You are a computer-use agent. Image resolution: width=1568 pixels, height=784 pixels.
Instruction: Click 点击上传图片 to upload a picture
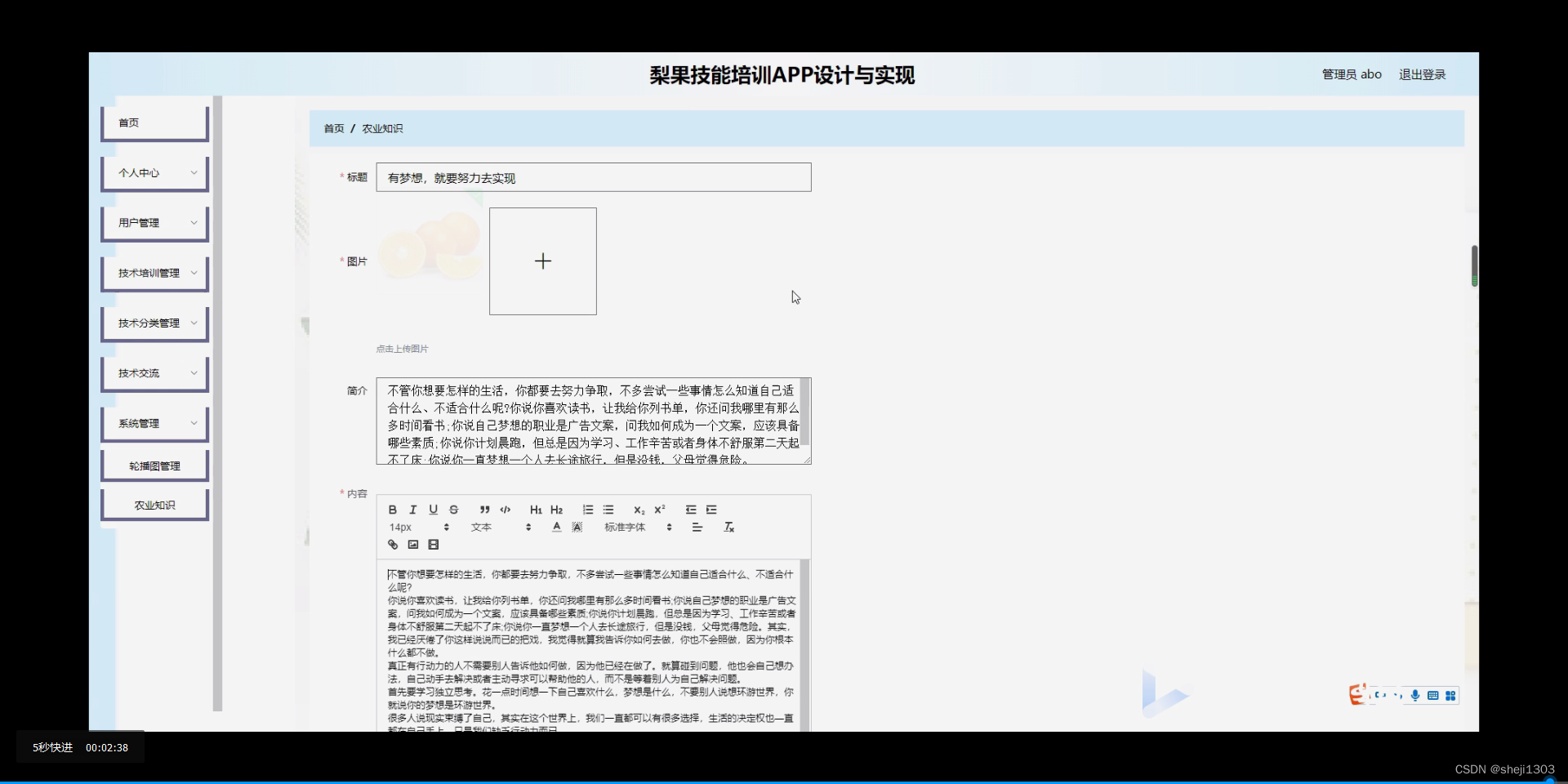coord(401,348)
